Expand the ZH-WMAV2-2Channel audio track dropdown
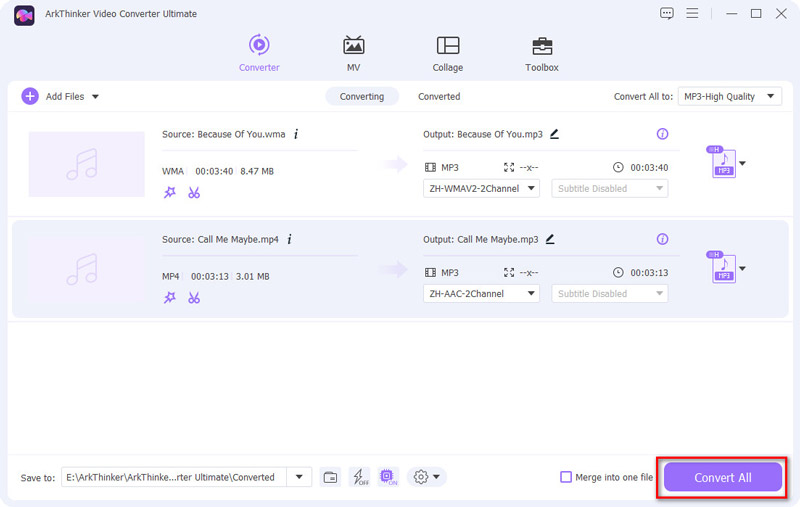Screen dimensions: 800x507 481,188
